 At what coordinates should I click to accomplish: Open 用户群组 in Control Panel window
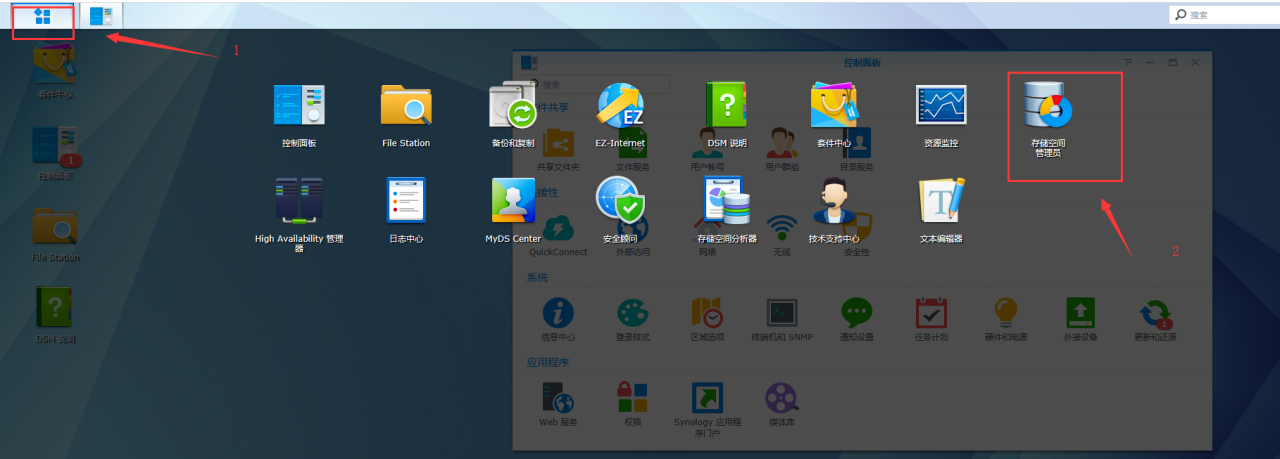click(782, 152)
